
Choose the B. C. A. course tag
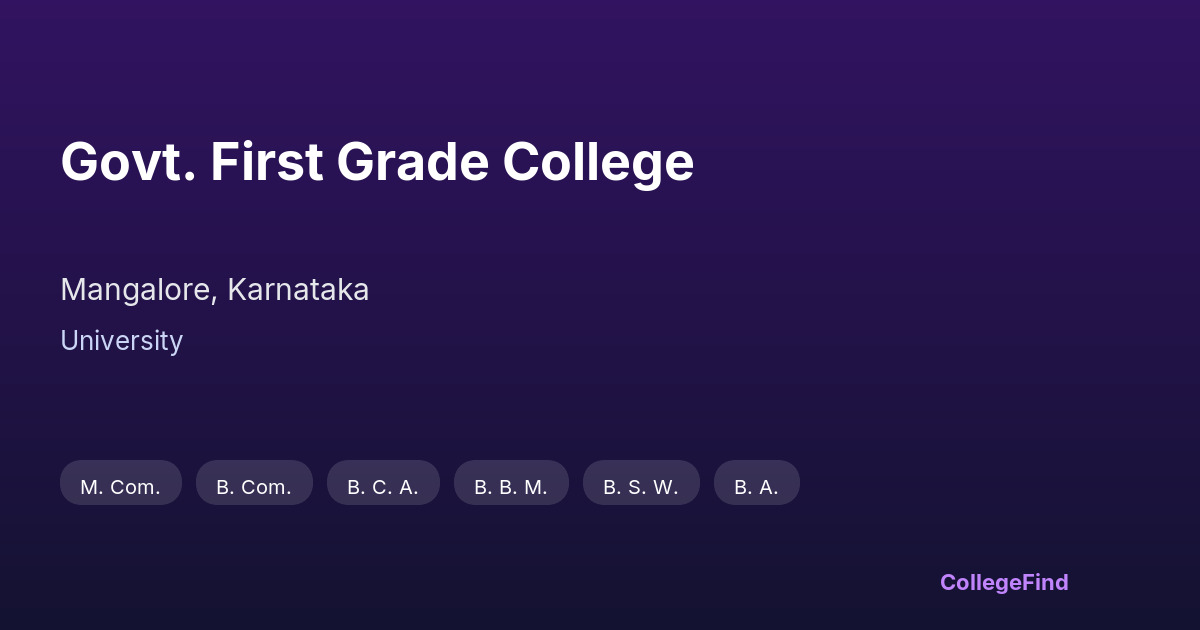(383, 483)
